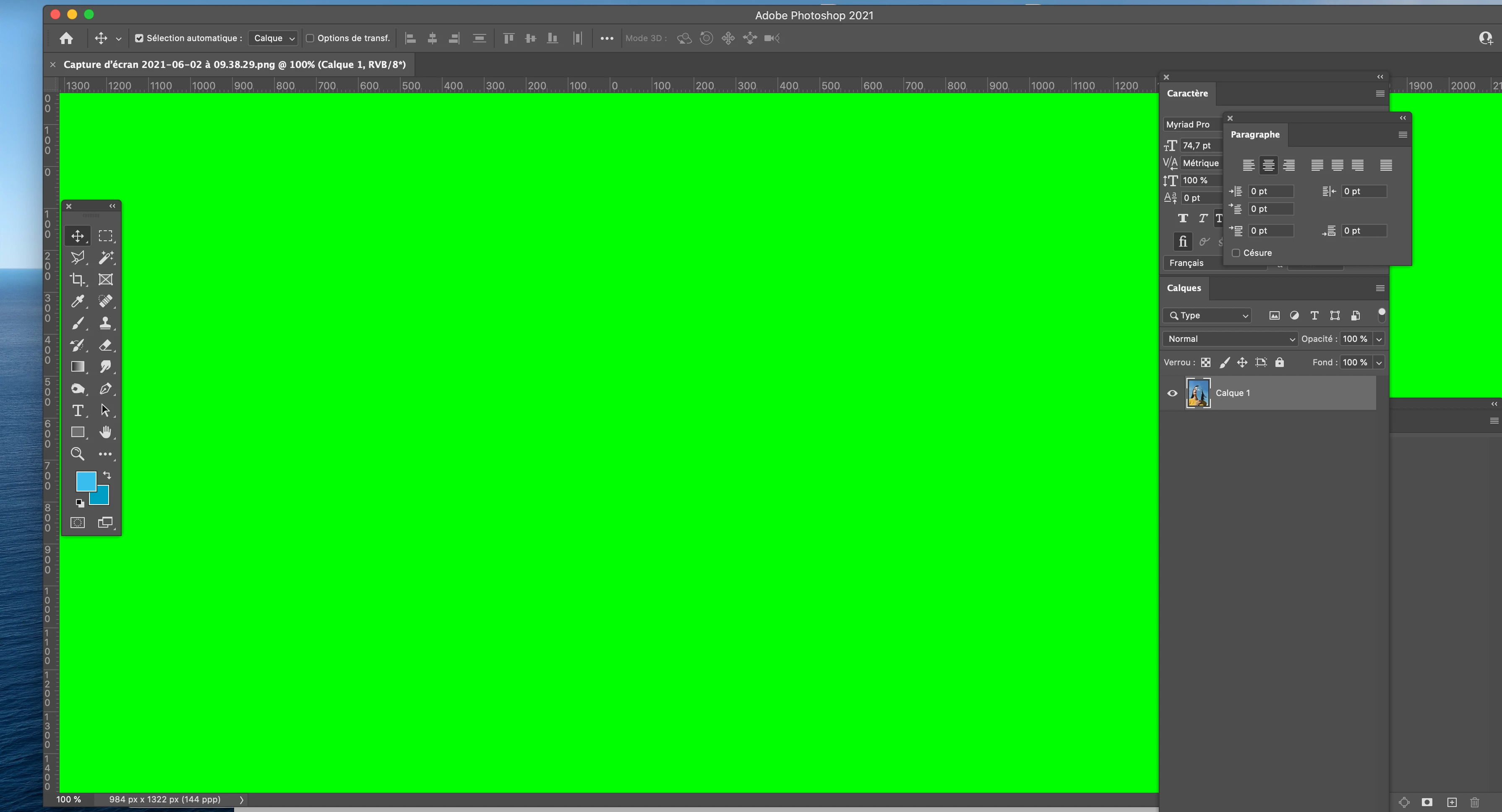Uncheck Sélection automatique checkbox
Image resolution: width=1502 pixels, height=812 pixels.
click(x=139, y=39)
